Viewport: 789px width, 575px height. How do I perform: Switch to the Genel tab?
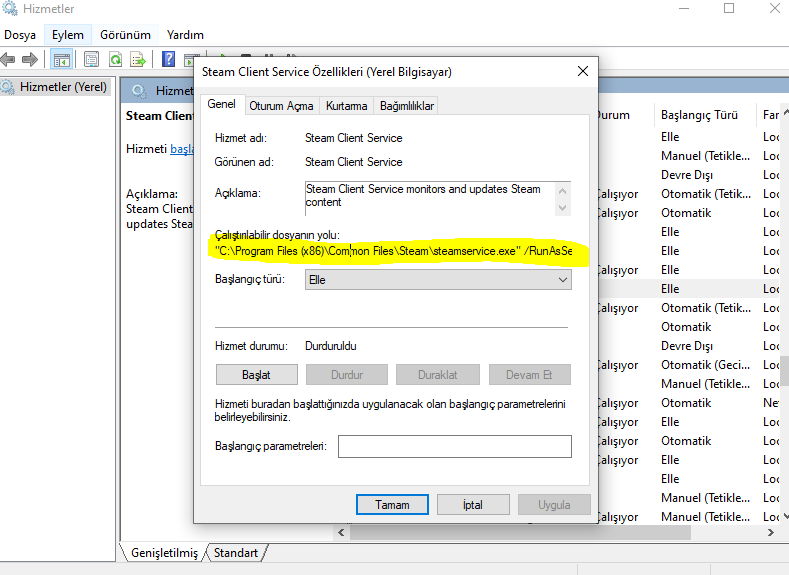[x=221, y=104]
